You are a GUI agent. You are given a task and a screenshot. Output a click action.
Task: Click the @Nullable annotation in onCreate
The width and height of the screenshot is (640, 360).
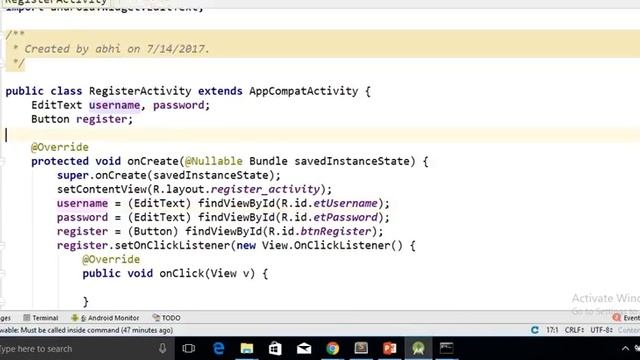pos(214,161)
